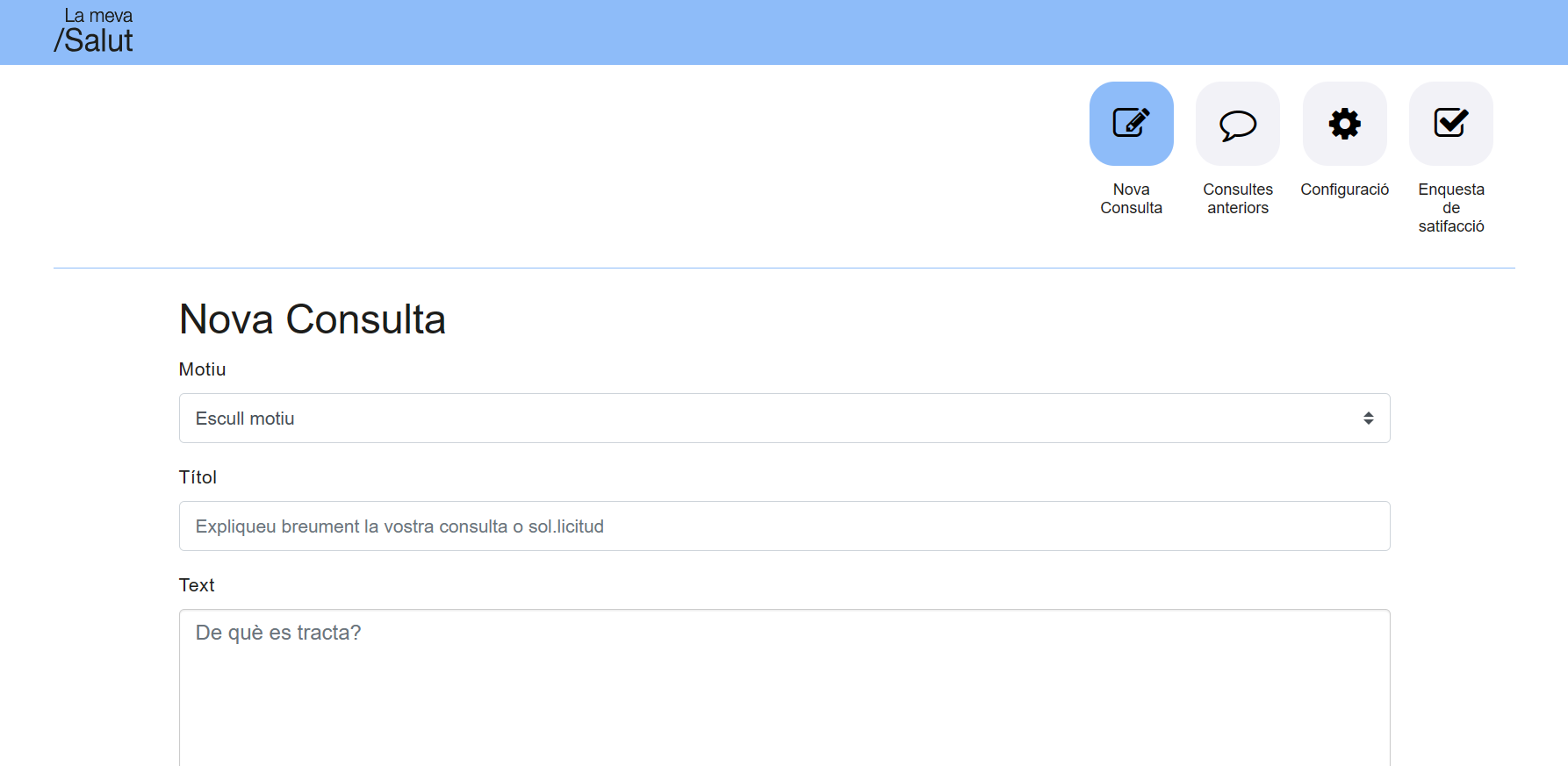
Task: Click the 'Nova Consulta' page heading
Action: (x=313, y=319)
